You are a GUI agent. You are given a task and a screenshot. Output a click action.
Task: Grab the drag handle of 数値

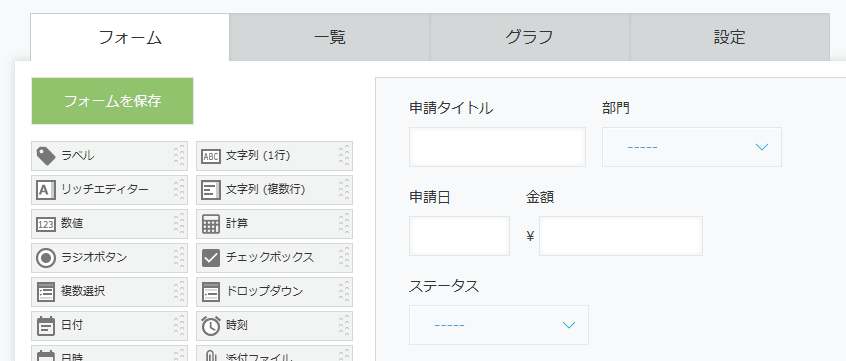point(180,224)
